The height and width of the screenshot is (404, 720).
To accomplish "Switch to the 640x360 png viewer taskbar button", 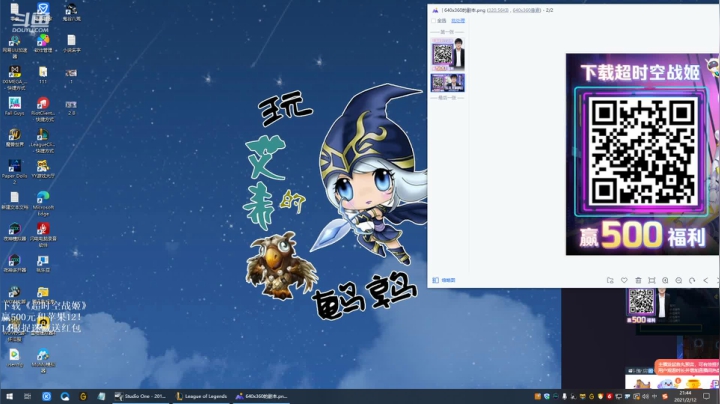I will point(261,396).
